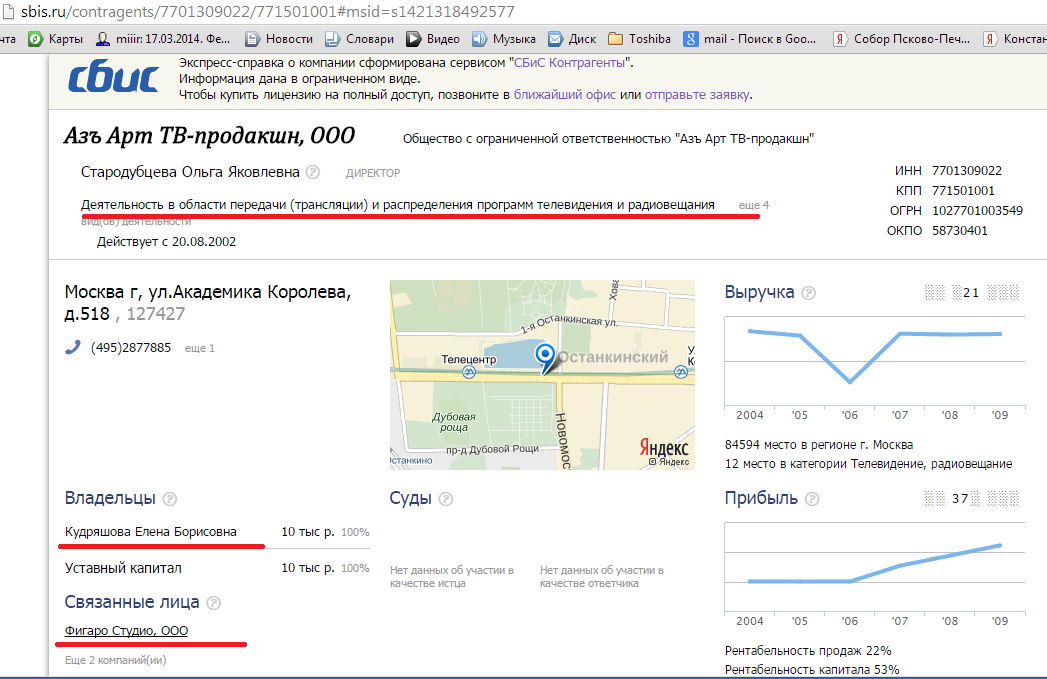Click help icon beside Выручка heading
Viewport: 1047px width, 679px height.
pyautogui.click(x=809, y=293)
